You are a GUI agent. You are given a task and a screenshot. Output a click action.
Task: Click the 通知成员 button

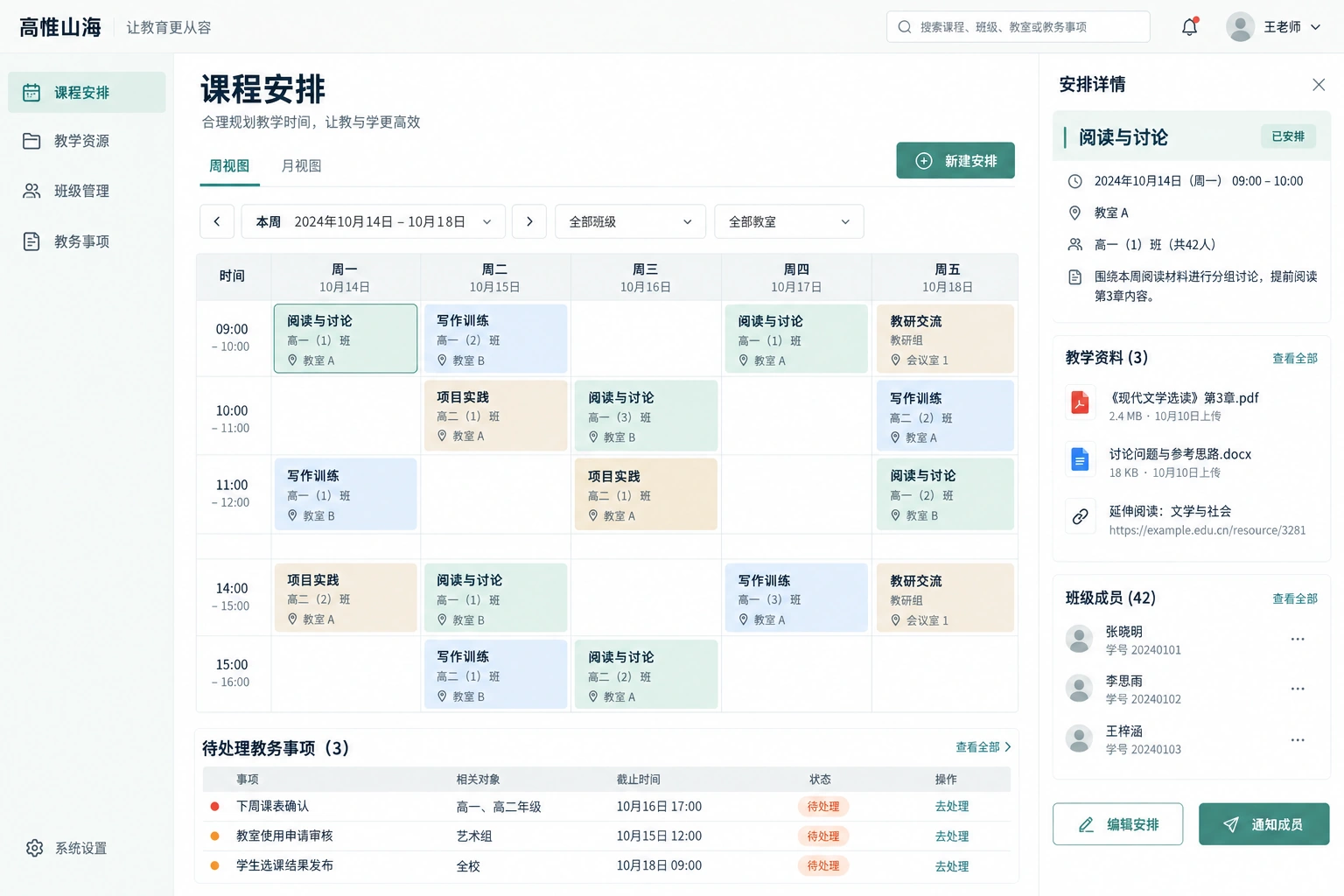[x=1264, y=824]
